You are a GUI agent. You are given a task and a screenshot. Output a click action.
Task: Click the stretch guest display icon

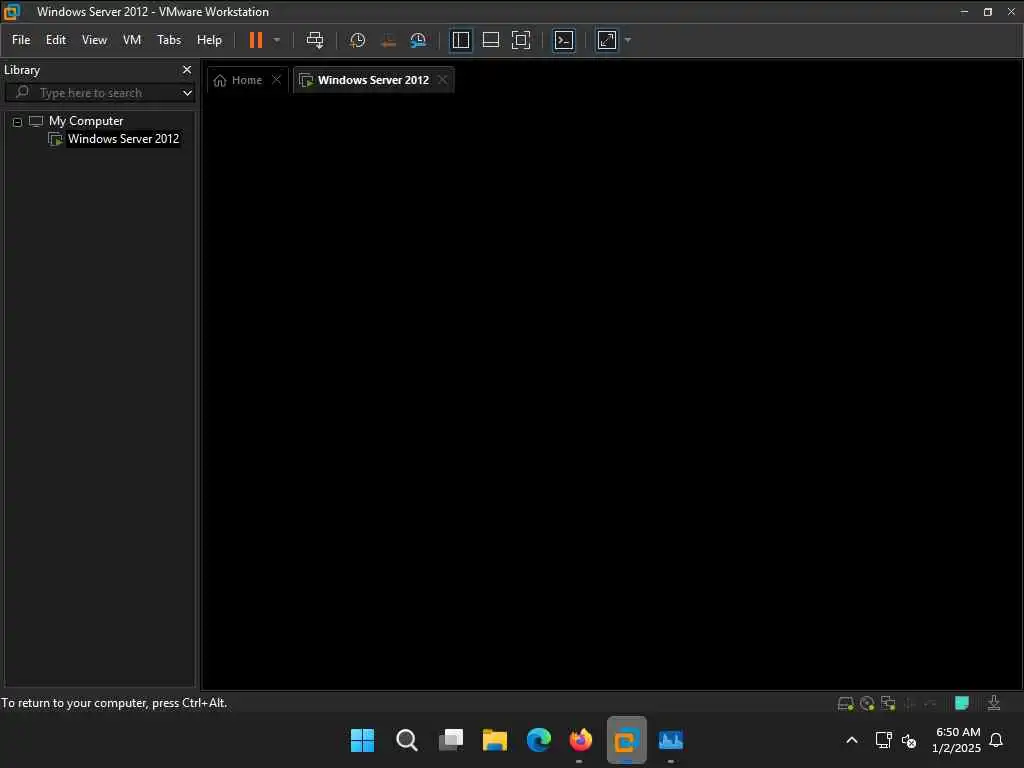[607, 40]
